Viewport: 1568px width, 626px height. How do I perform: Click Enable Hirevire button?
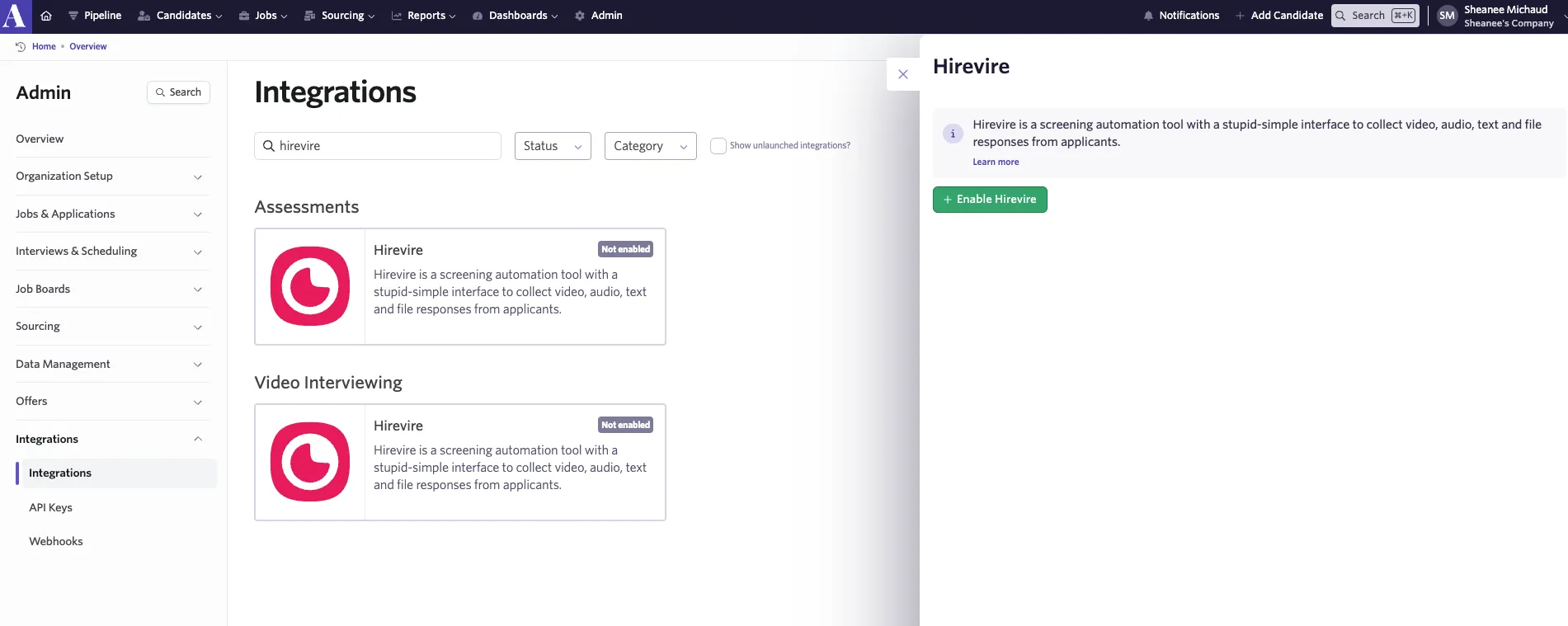point(990,200)
